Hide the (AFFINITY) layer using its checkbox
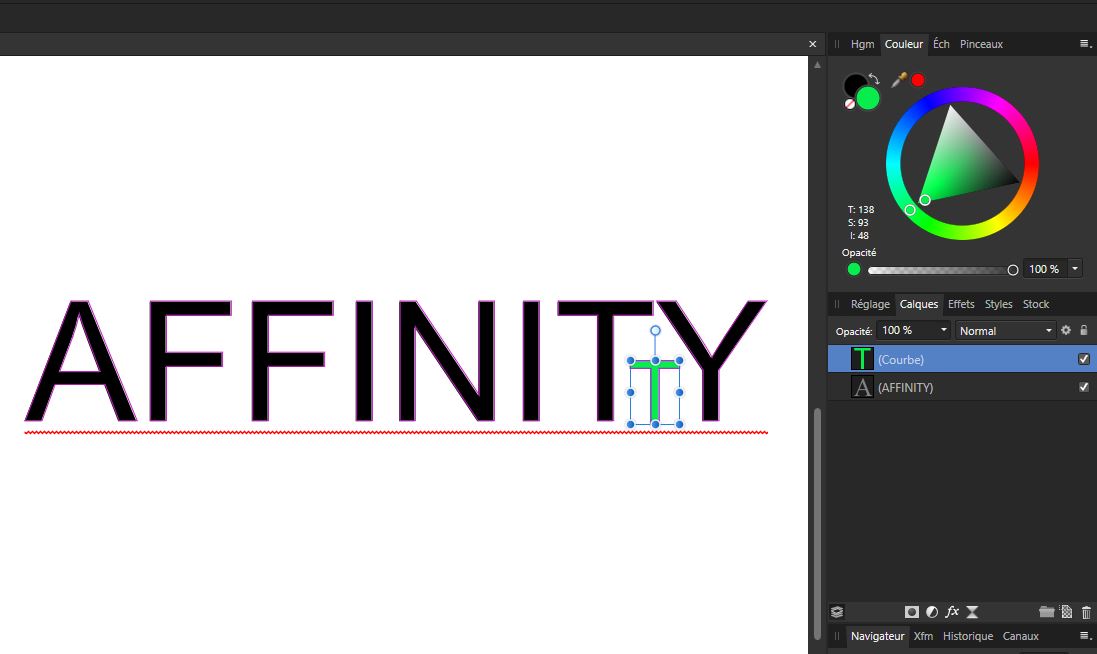 tap(1084, 387)
